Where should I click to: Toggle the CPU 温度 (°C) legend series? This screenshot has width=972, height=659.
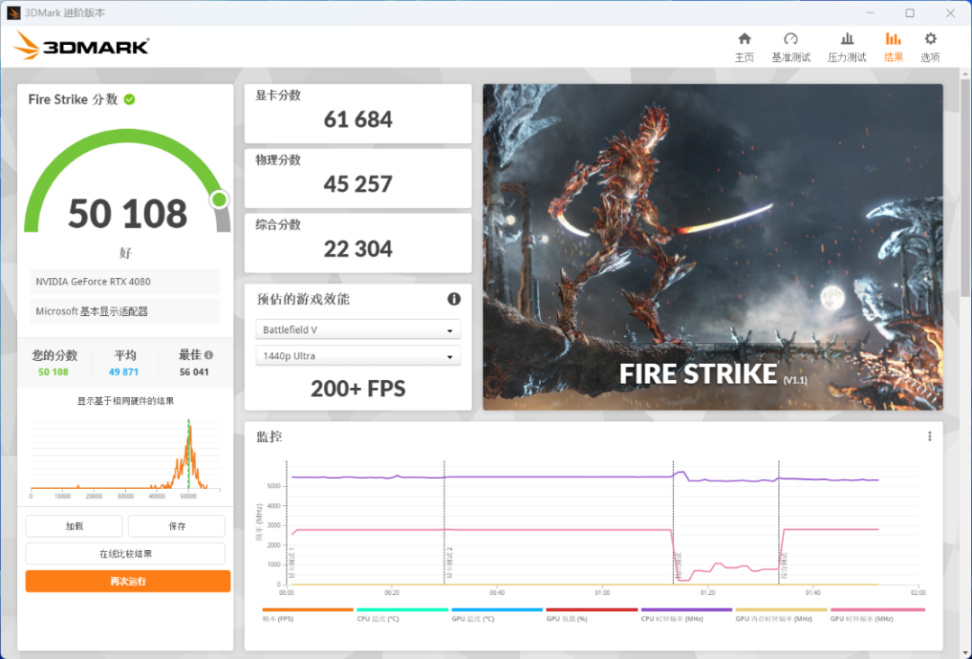pyautogui.click(x=402, y=614)
